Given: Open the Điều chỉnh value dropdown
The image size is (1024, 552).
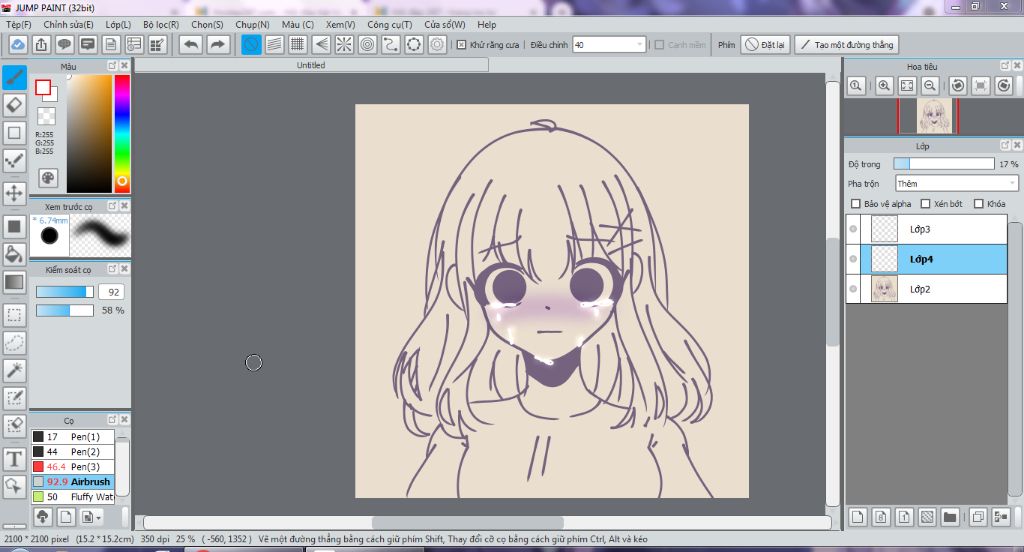Looking at the screenshot, I should point(609,44).
